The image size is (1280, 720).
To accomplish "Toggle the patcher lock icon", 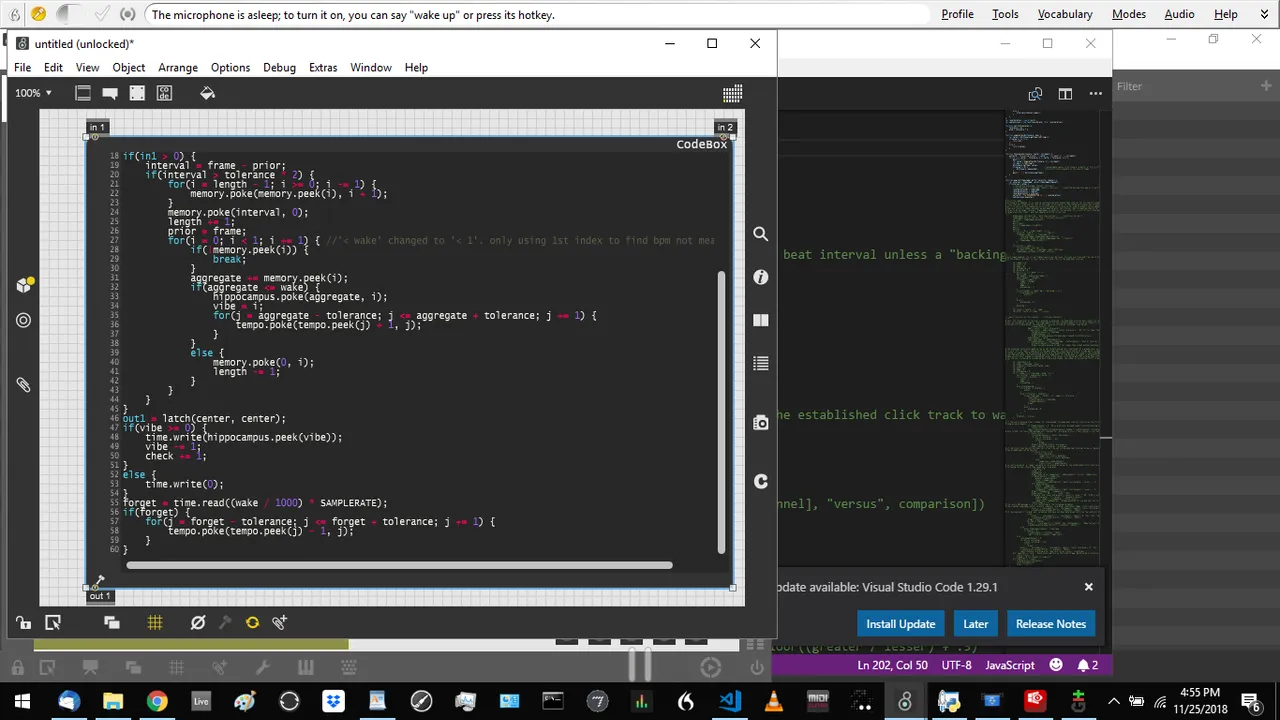I will pyautogui.click(x=23, y=622).
